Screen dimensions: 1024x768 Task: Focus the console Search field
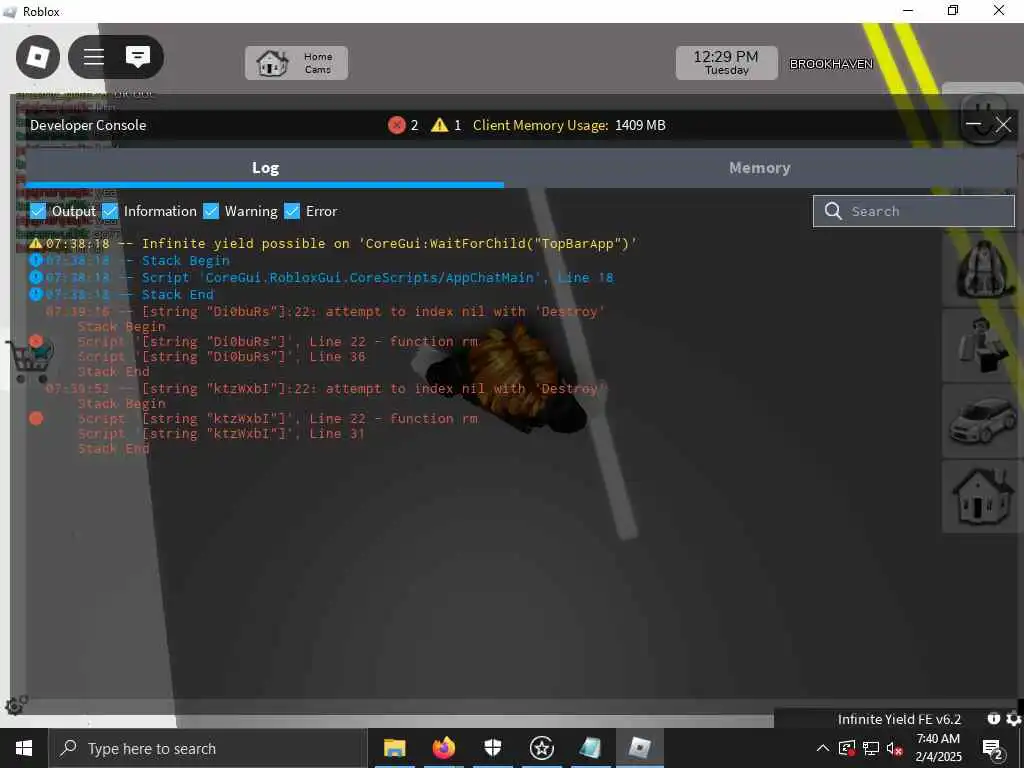click(x=914, y=211)
